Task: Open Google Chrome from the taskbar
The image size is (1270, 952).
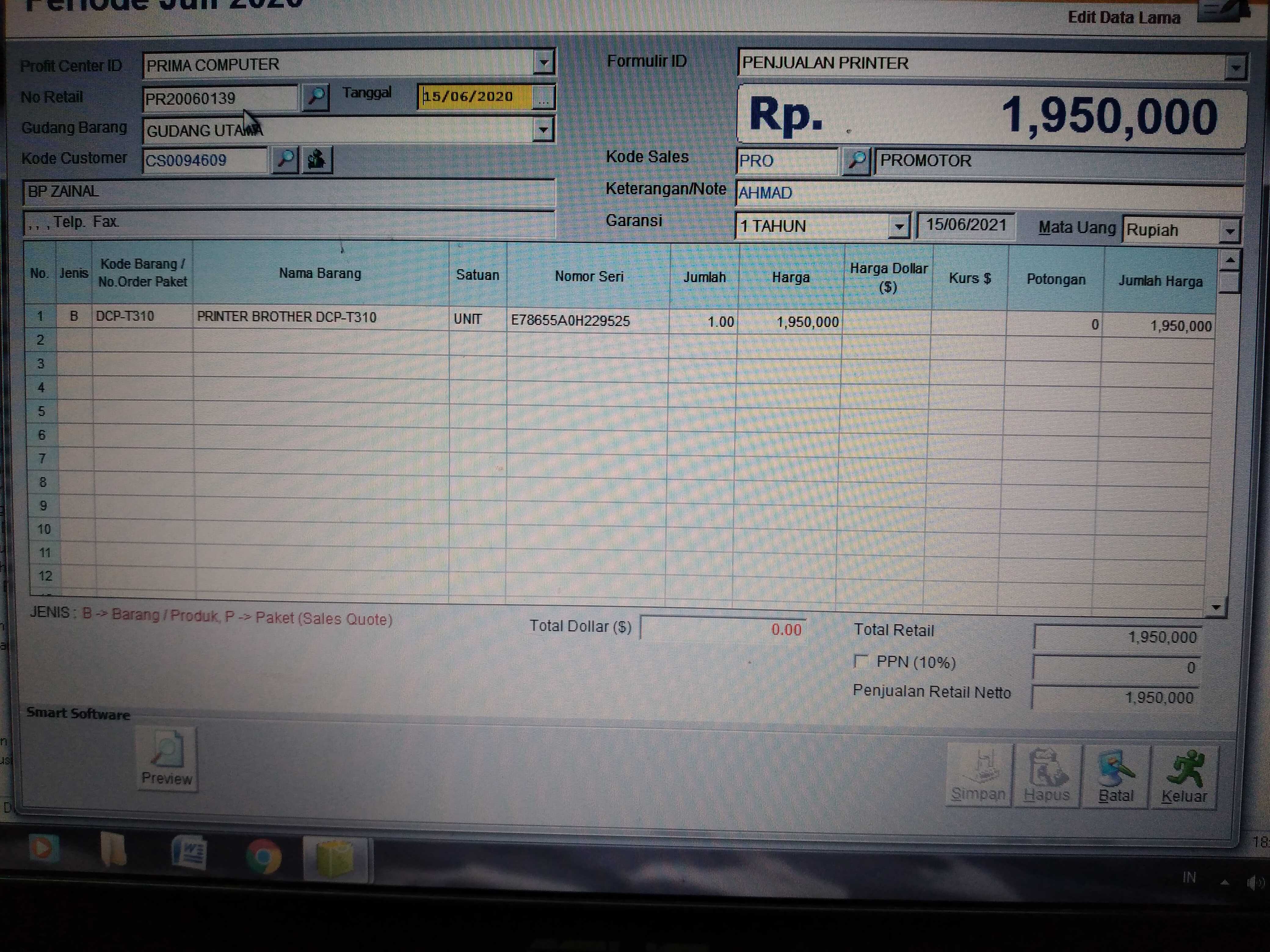Action: 263,856
